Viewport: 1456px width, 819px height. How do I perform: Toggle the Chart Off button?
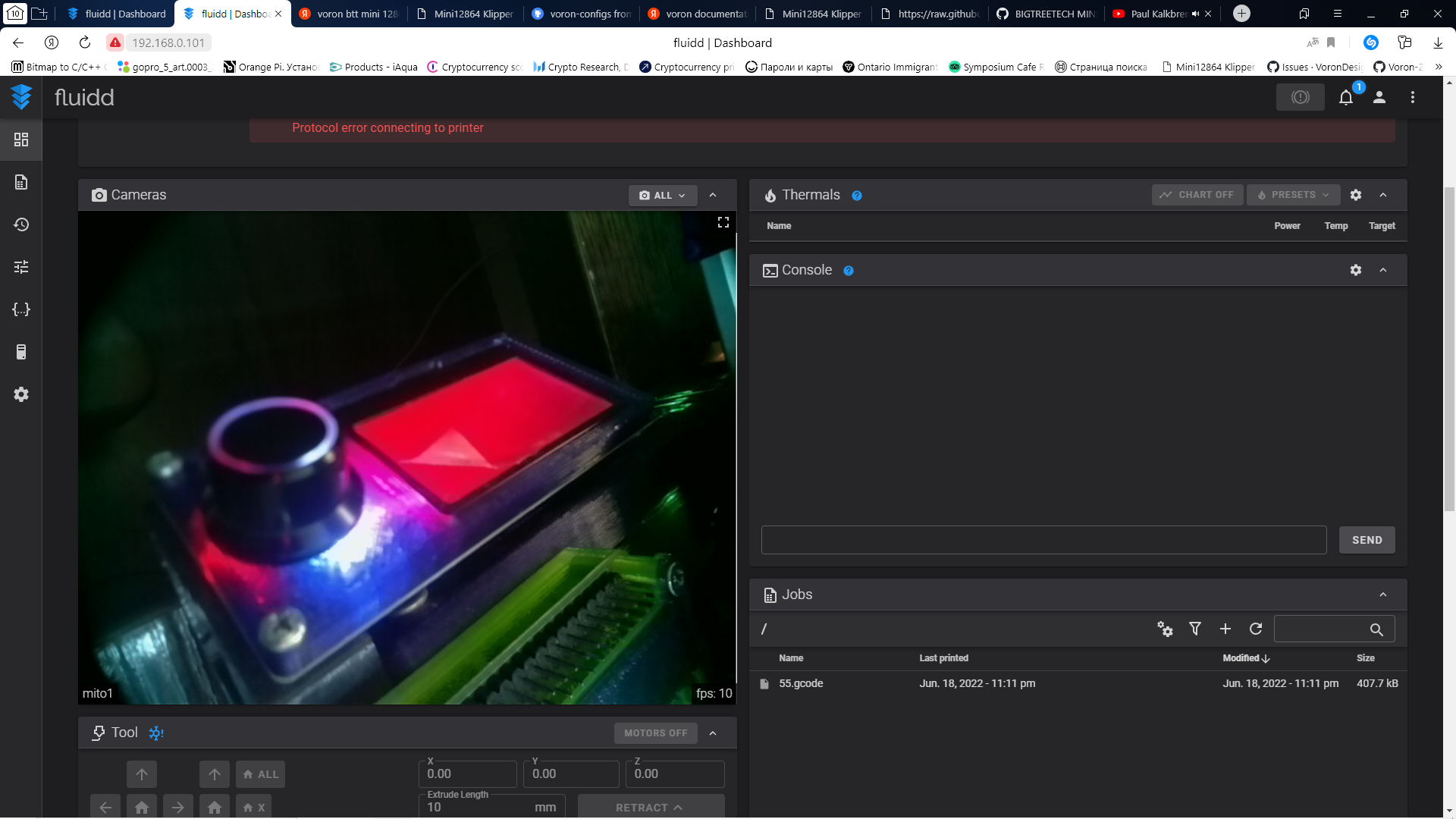click(1197, 195)
